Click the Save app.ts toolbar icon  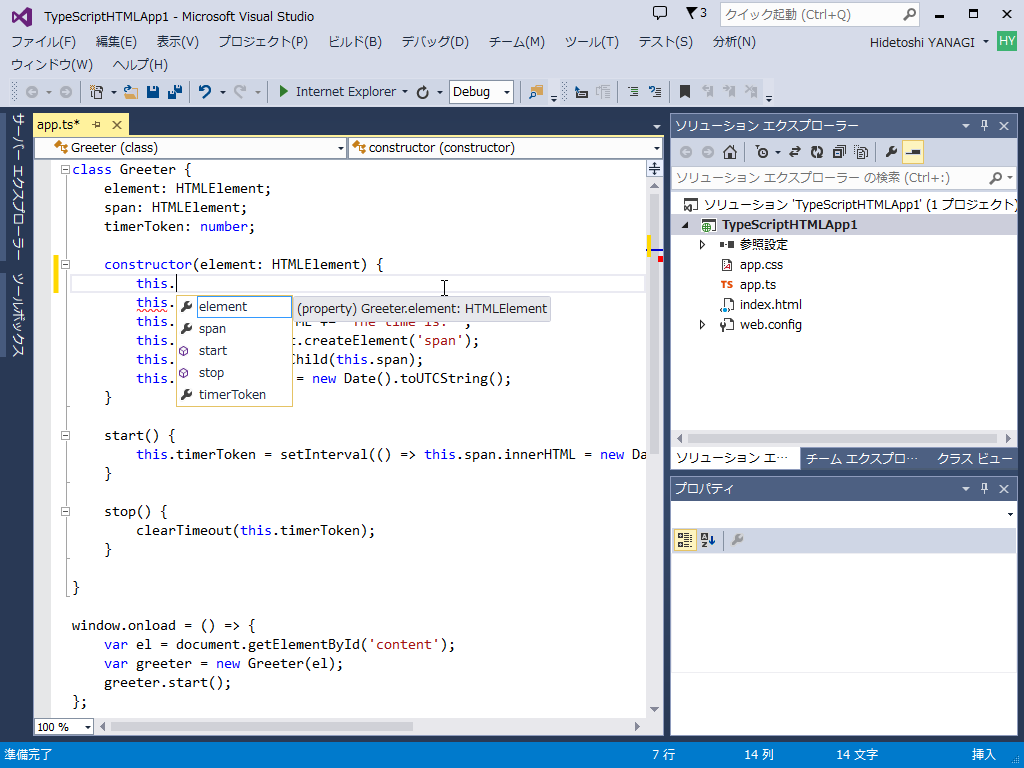[x=152, y=91]
